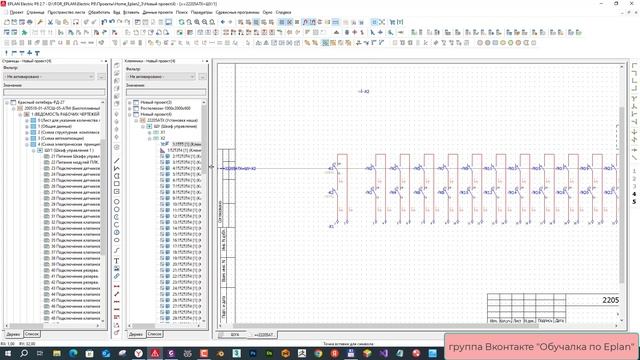Viewport: 640px width, 360px height.
Task: Click the previous page blue arrow icon
Action: (x=222, y=22)
